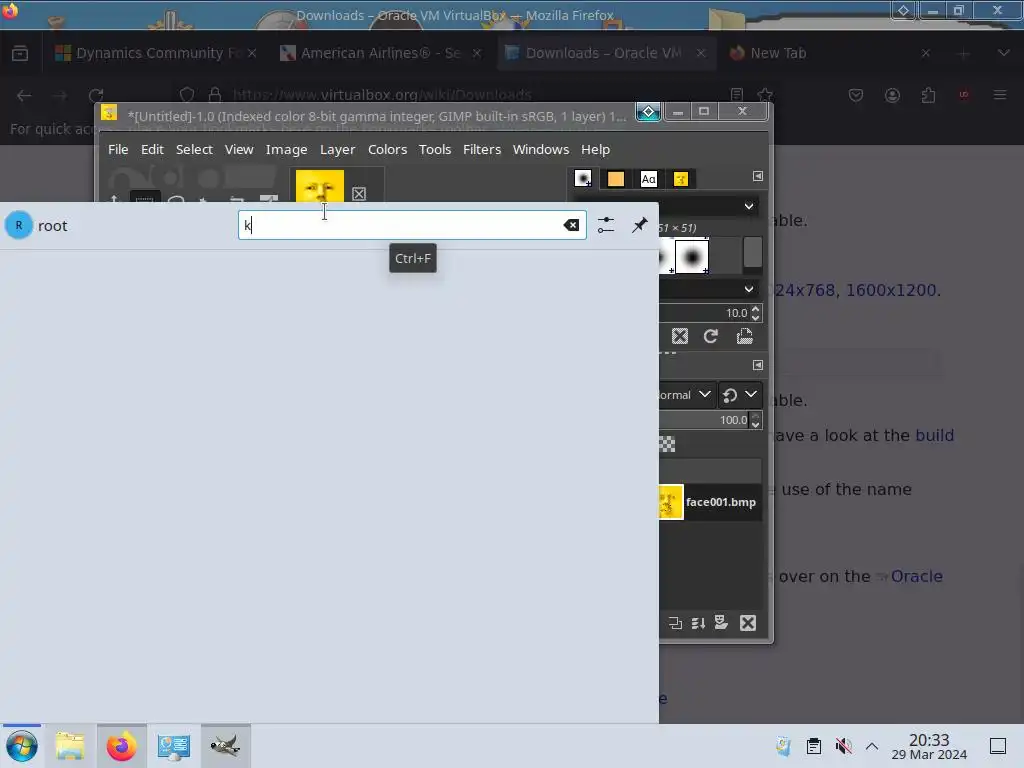Image resolution: width=1024 pixels, height=768 pixels.
Task: Clear the launcher search field text
Action: pos(571,225)
